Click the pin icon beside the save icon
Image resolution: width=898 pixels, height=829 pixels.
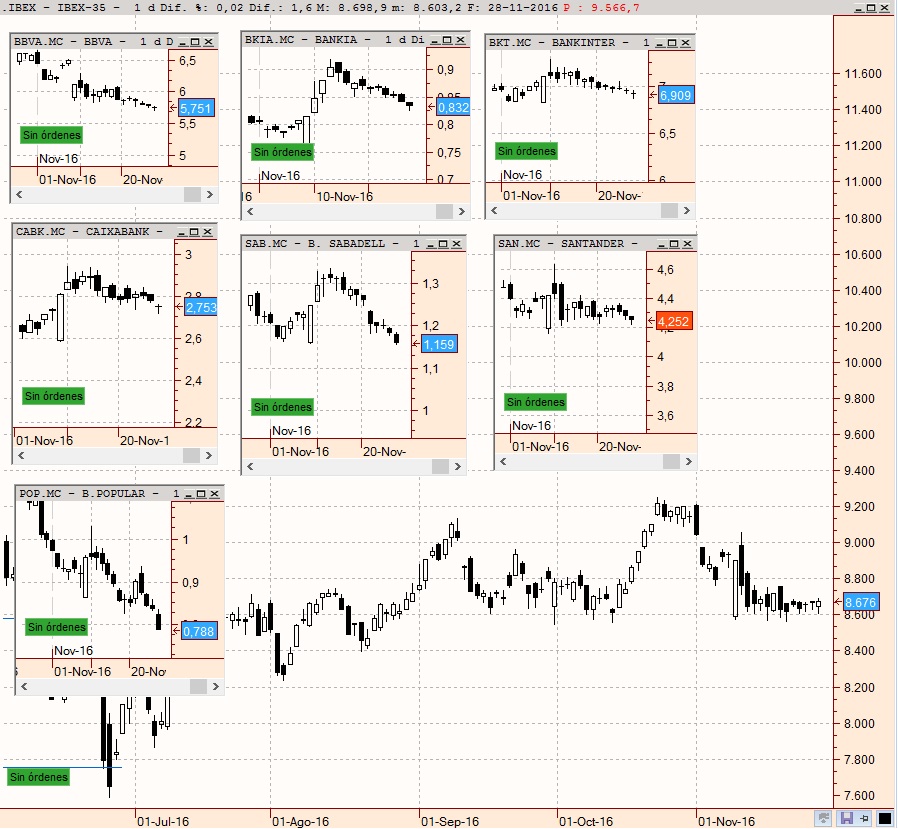(864, 818)
